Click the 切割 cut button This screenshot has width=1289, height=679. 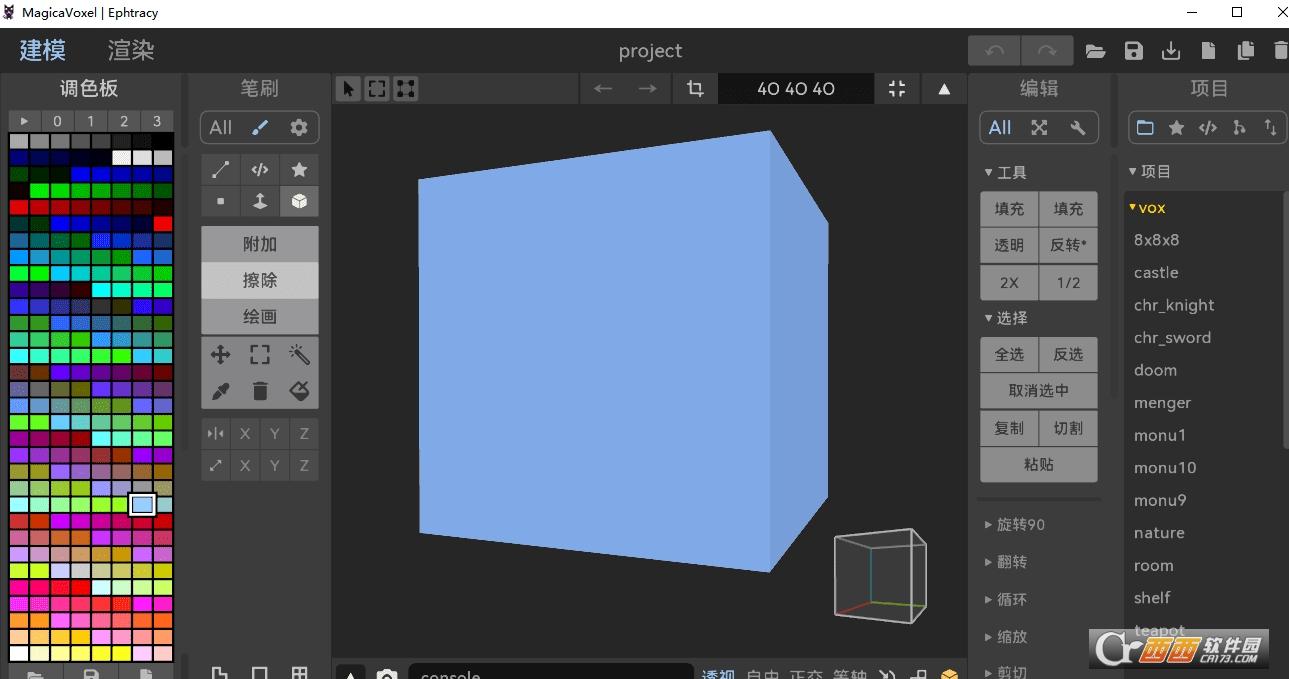tap(1068, 428)
